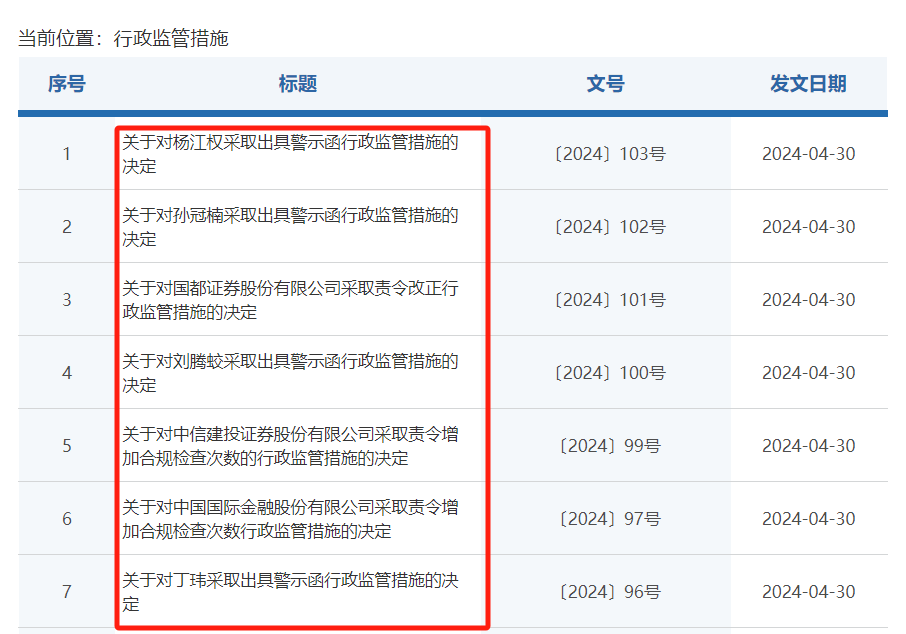Click the 发文日期 column header

tap(808, 84)
